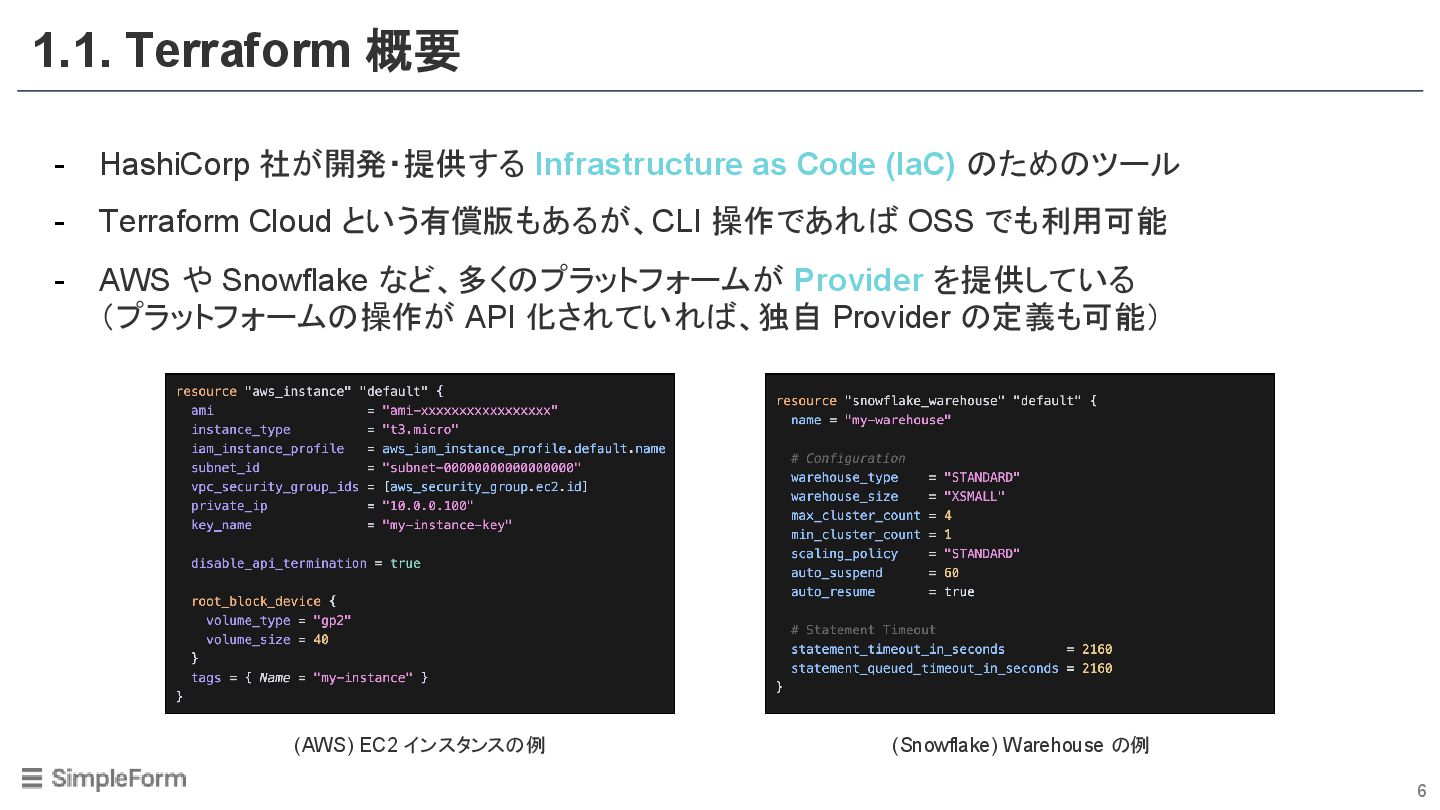The width and height of the screenshot is (1440, 810).
Task: Click the code line resource "aws_instance" "default"
Action: (309, 391)
